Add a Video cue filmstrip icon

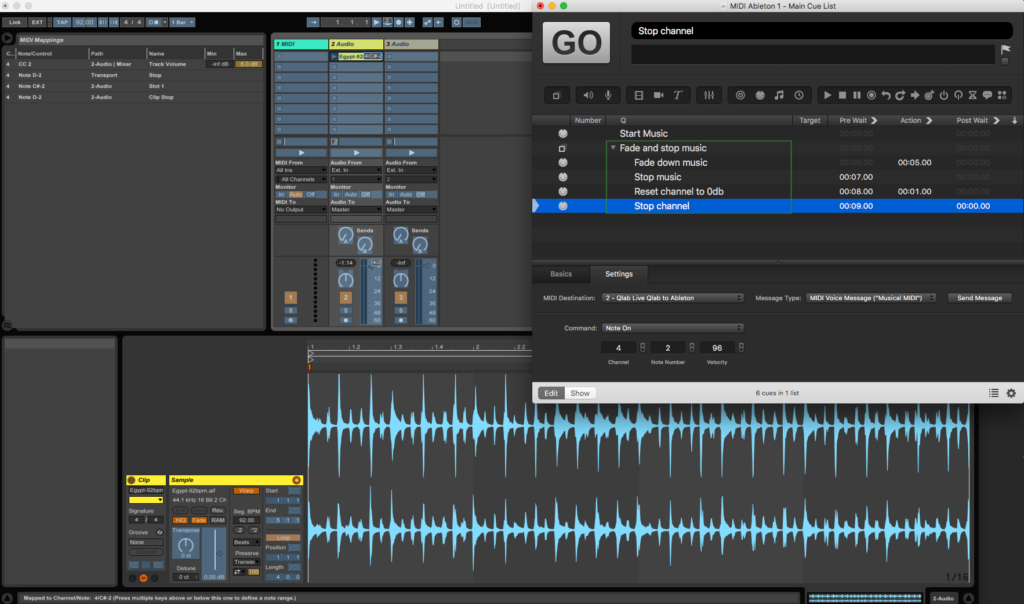click(x=639, y=95)
